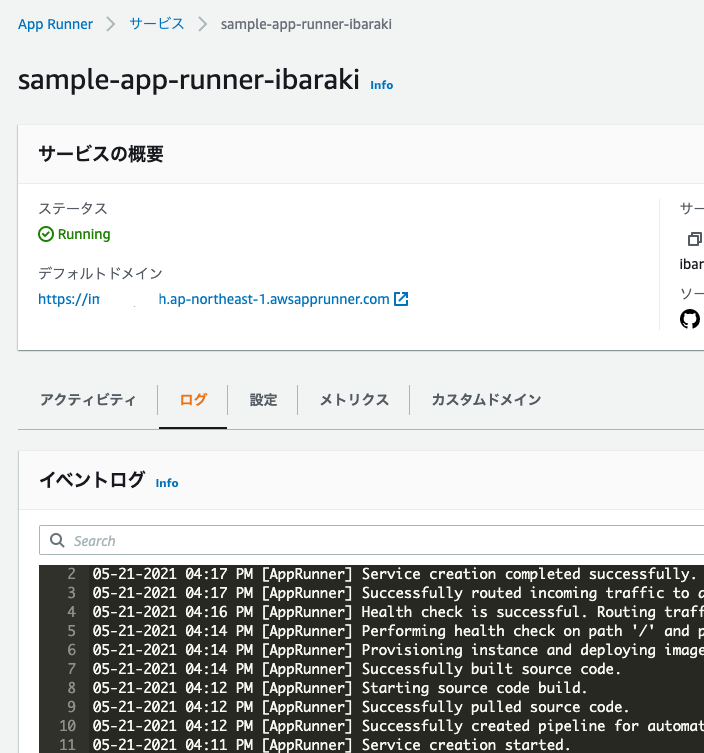Click the デフォルトドメイン label
704x753 pixels.
coord(100,273)
